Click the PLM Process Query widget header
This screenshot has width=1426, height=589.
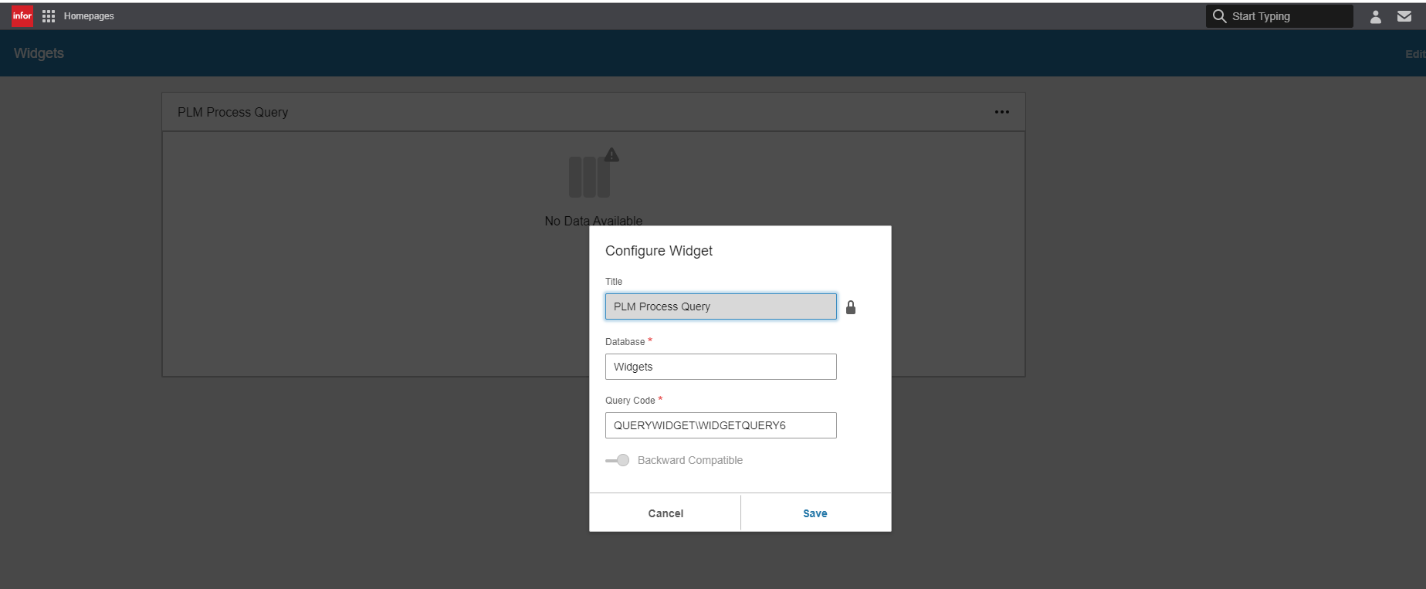(233, 112)
